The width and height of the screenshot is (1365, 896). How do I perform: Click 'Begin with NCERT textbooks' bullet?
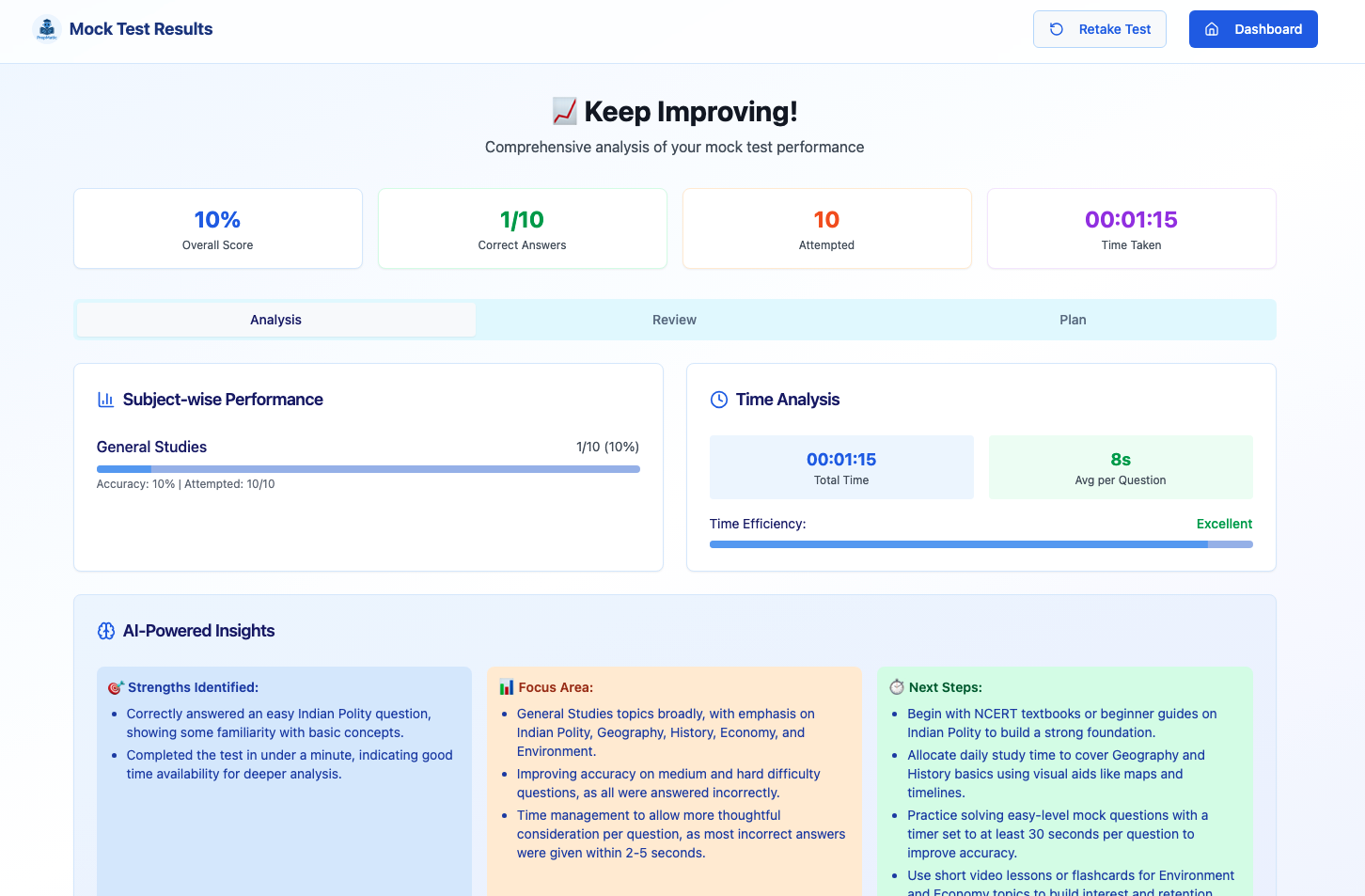[x=1061, y=723]
